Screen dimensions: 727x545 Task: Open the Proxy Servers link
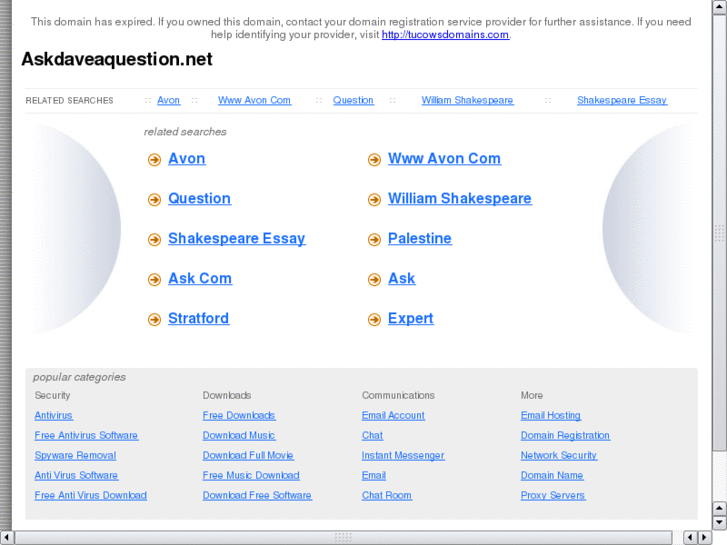tap(553, 495)
